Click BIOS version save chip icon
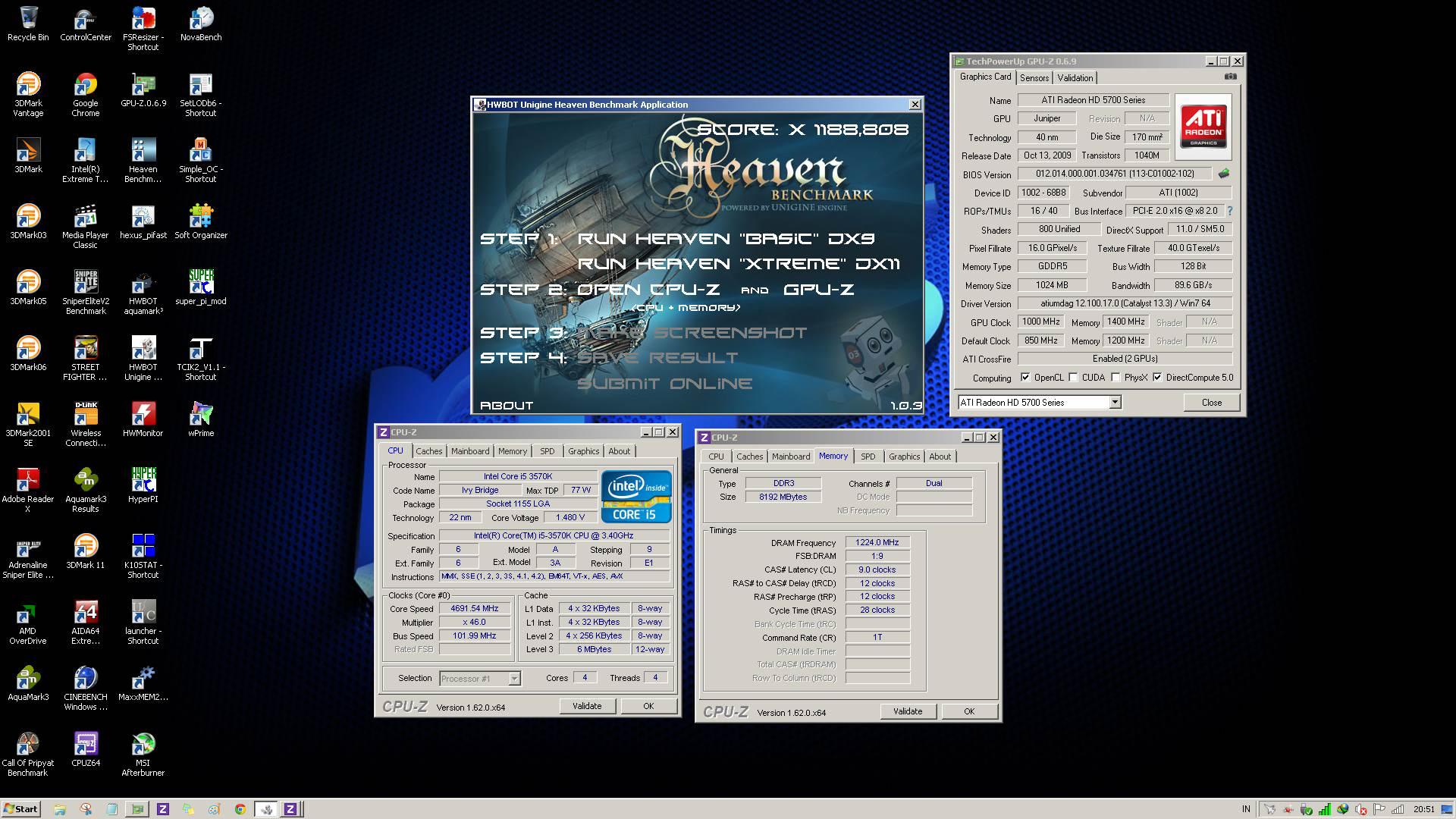The height and width of the screenshot is (819, 1456). 1223,174
